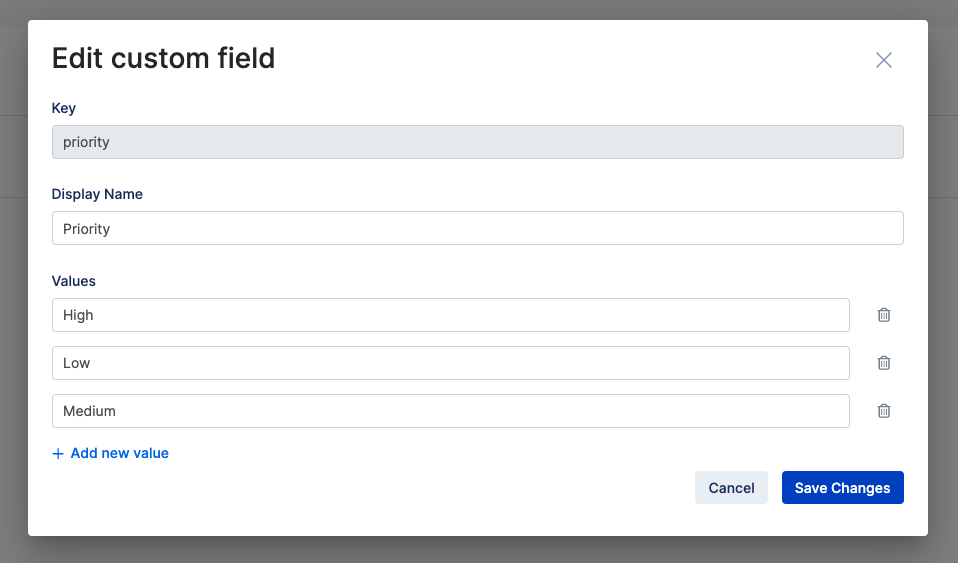Click the "Key" field label

point(64,108)
